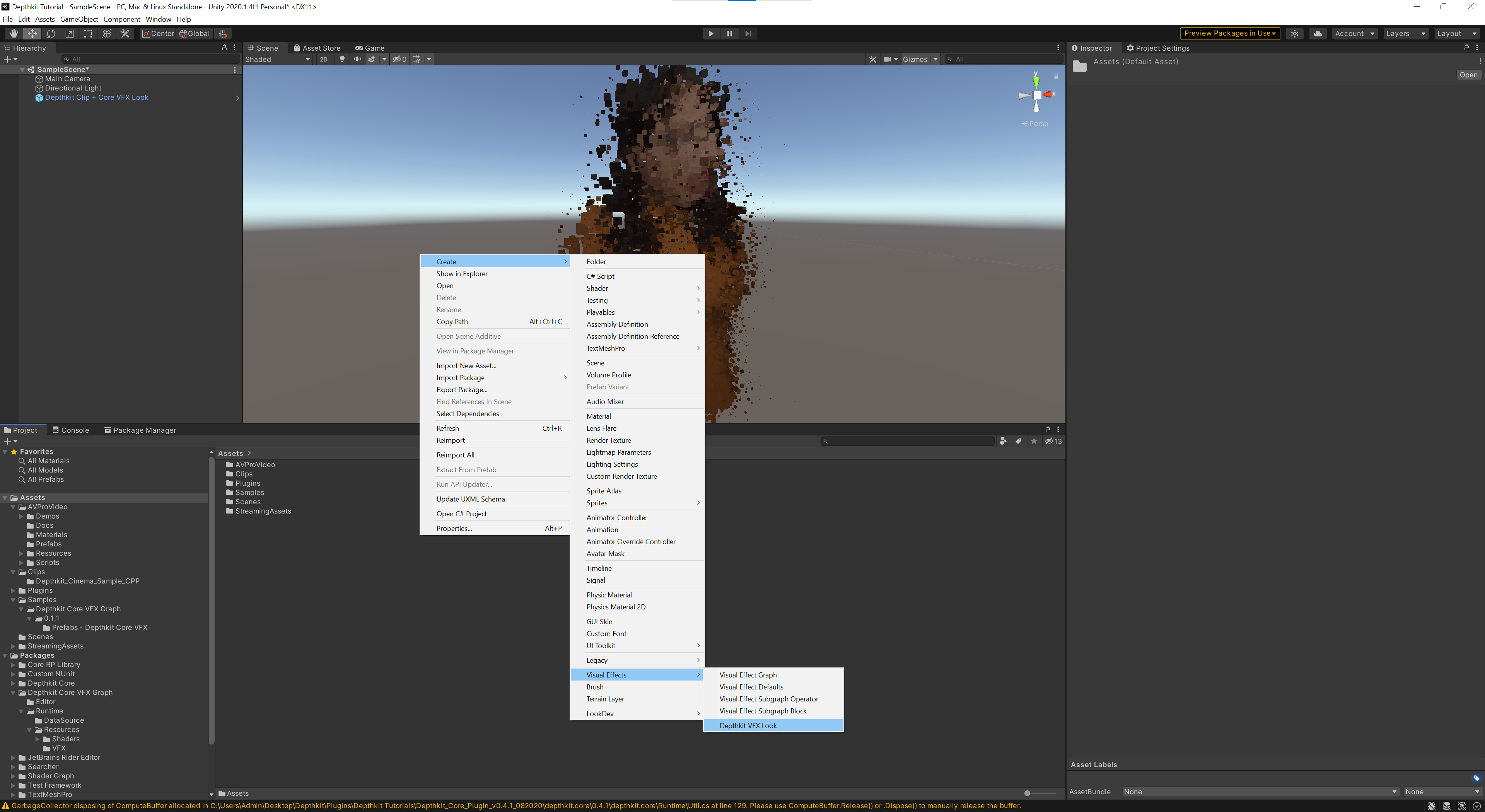Choose Depthkit VFX Look menu entry
This screenshot has height=812, width=1485.
(x=748, y=725)
